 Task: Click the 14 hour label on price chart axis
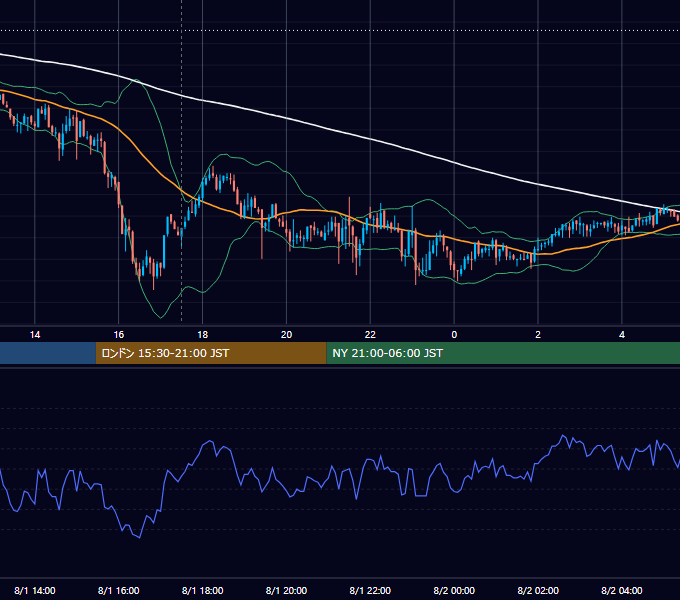coord(35,335)
